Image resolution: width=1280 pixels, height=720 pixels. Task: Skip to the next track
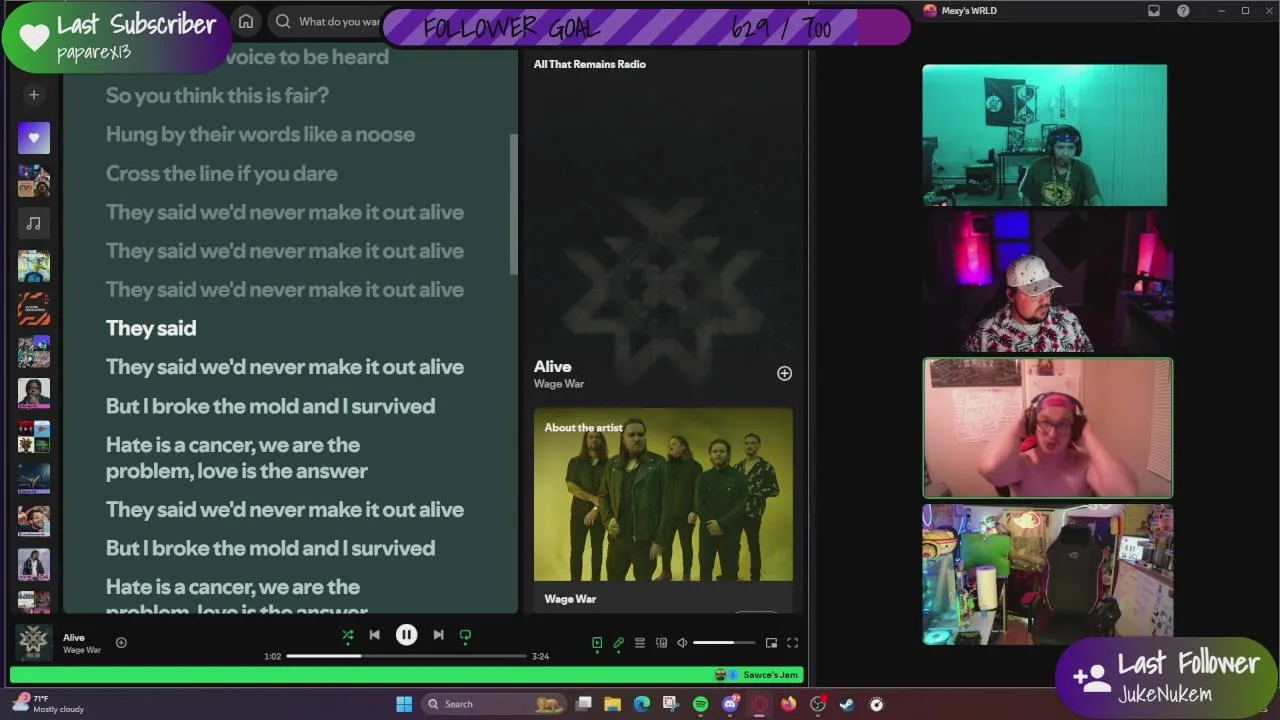[x=438, y=635]
